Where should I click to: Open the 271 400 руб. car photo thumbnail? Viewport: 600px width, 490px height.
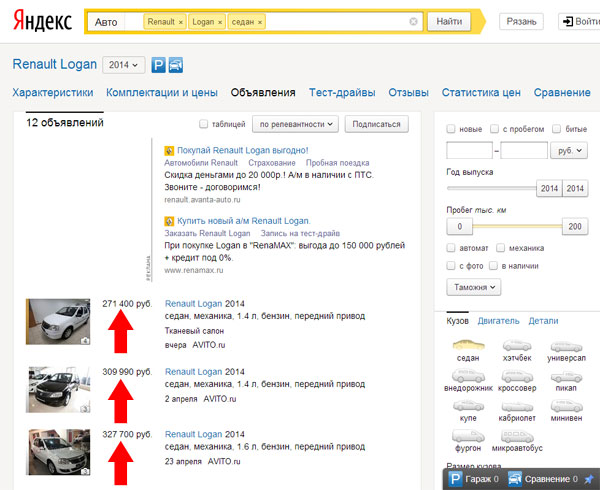coord(58,322)
